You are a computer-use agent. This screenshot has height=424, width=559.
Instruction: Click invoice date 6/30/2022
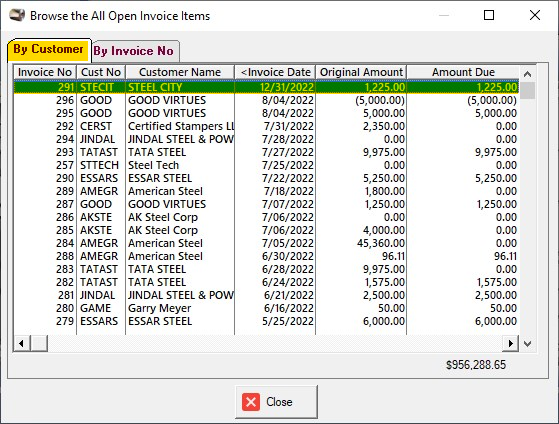(288, 256)
